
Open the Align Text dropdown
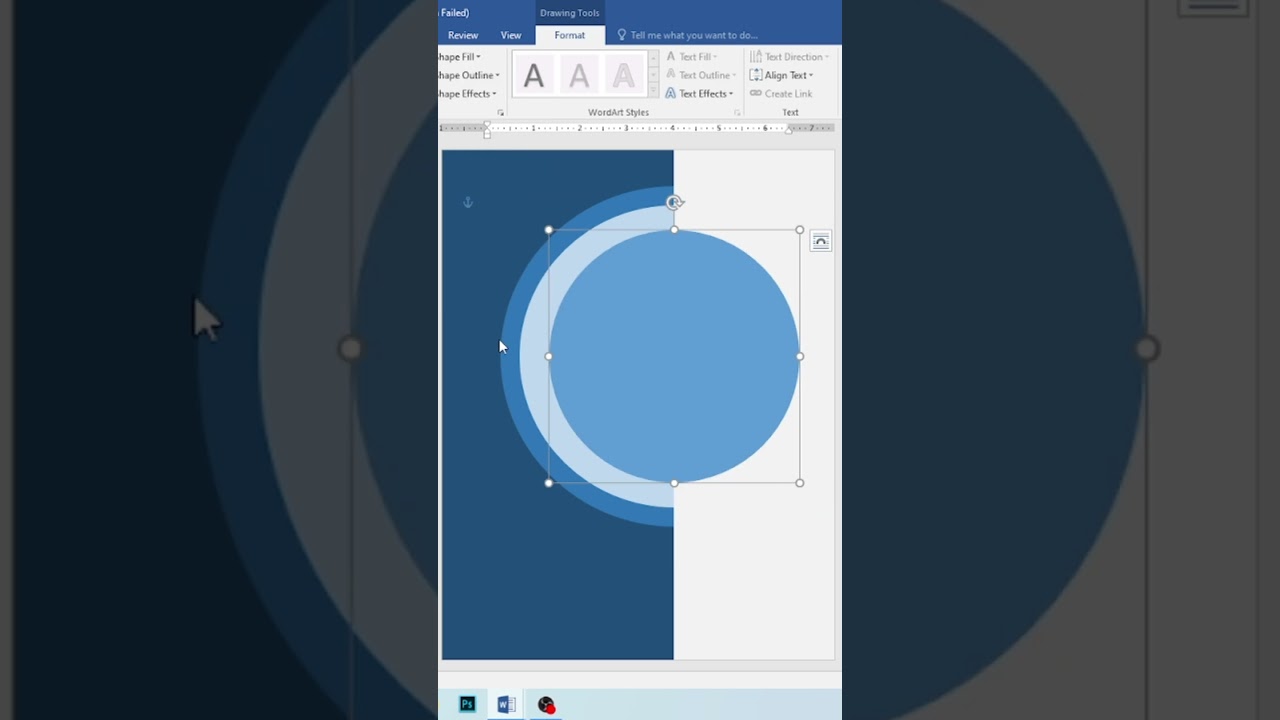coord(781,75)
